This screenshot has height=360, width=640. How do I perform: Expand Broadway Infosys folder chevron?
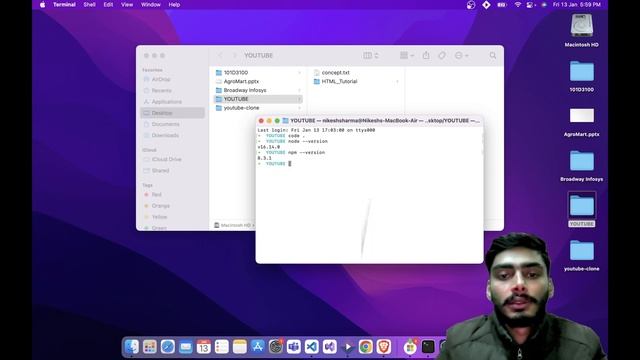(299, 90)
